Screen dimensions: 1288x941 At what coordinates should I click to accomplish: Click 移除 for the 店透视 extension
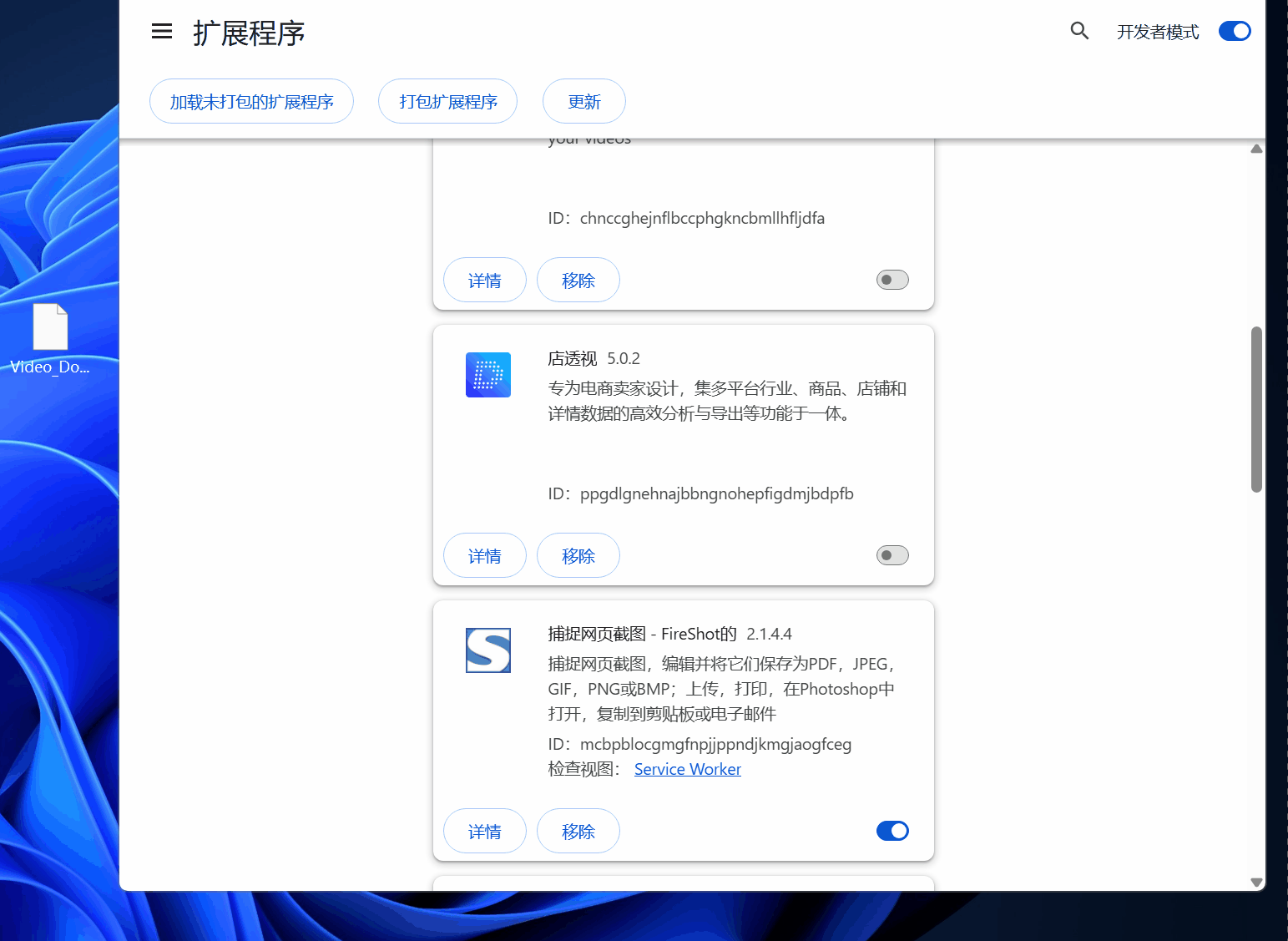tap(578, 555)
